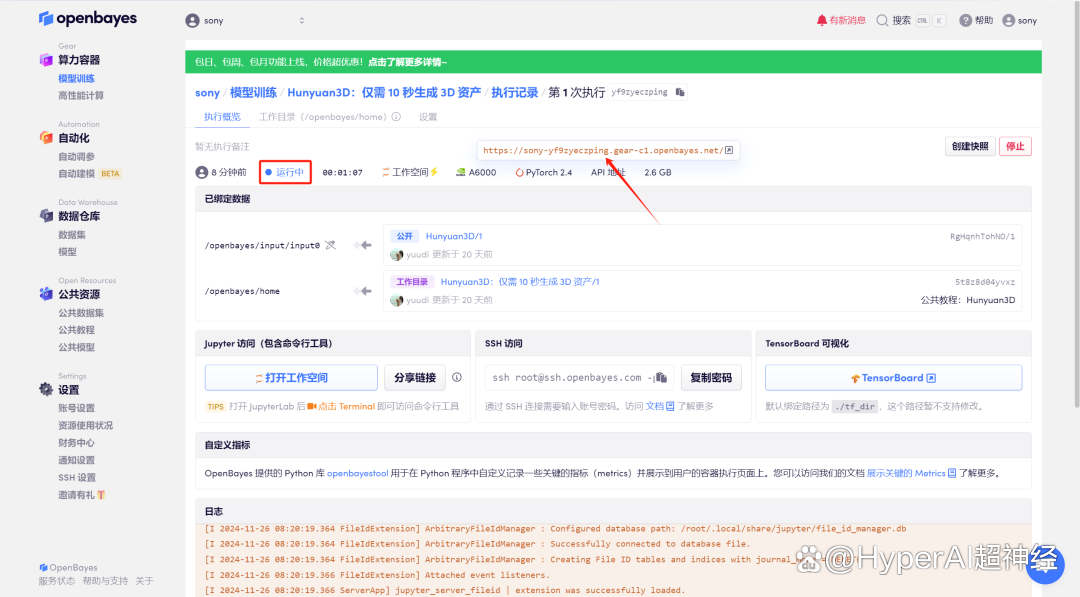1080x597 pixels.
Task: Open the TensorBoard button
Action: (x=893, y=377)
